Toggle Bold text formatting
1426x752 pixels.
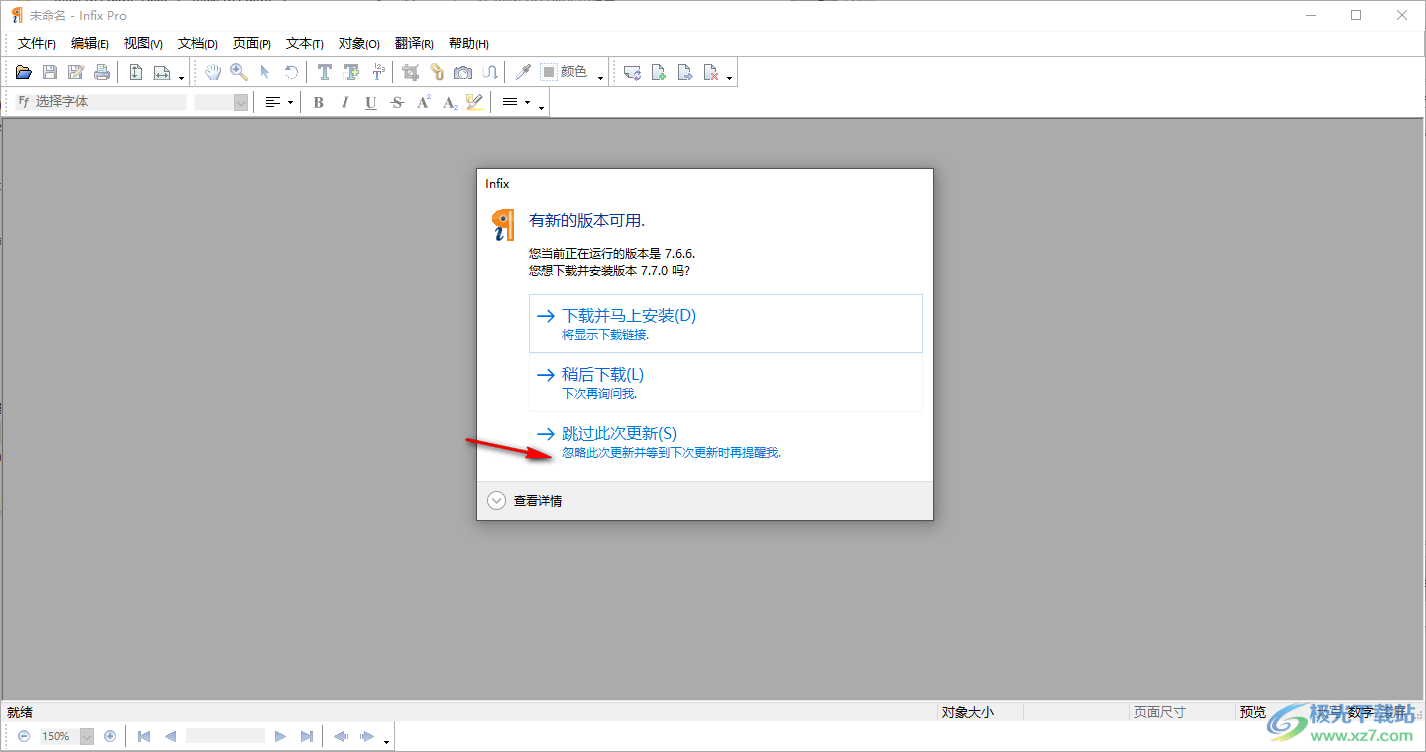pos(319,102)
